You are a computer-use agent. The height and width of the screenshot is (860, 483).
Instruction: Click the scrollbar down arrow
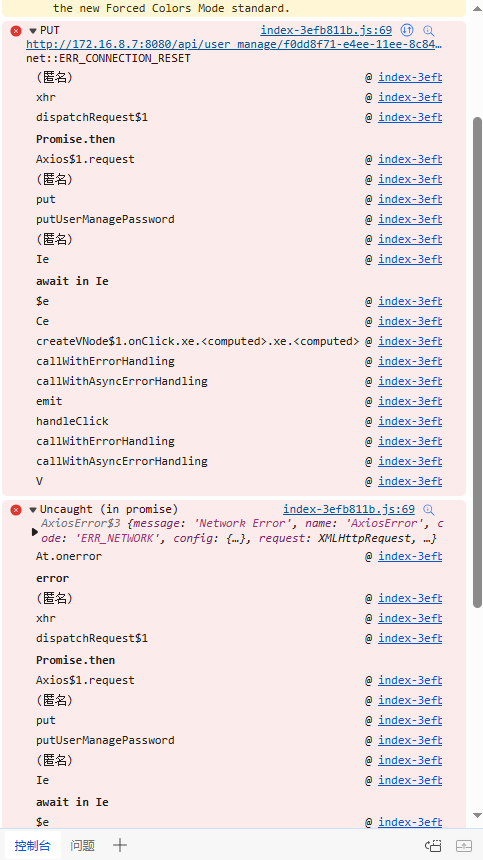(478, 816)
